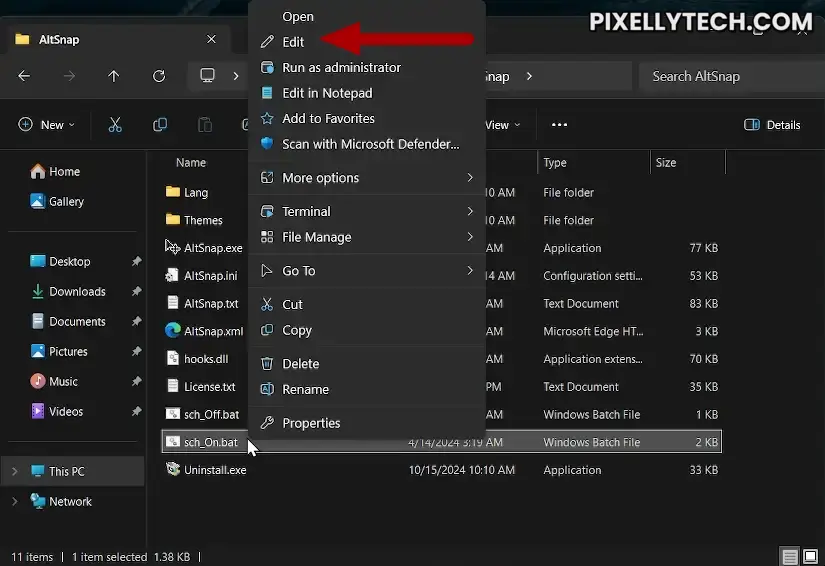Click the Copy icon in toolbar
The image size is (825, 566).
click(x=160, y=125)
